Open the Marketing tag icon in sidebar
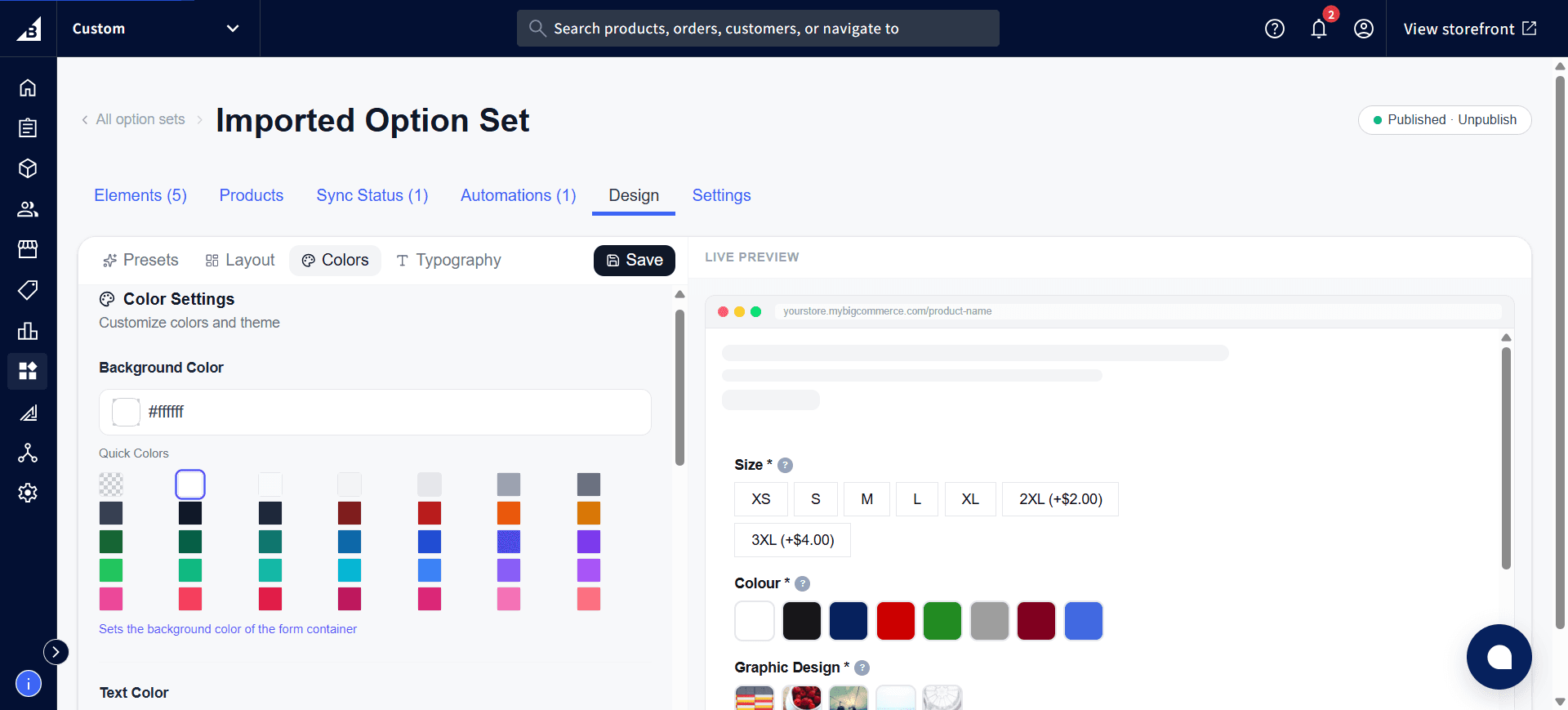Viewport: 1568px width, 710px height. click(28, 290)
